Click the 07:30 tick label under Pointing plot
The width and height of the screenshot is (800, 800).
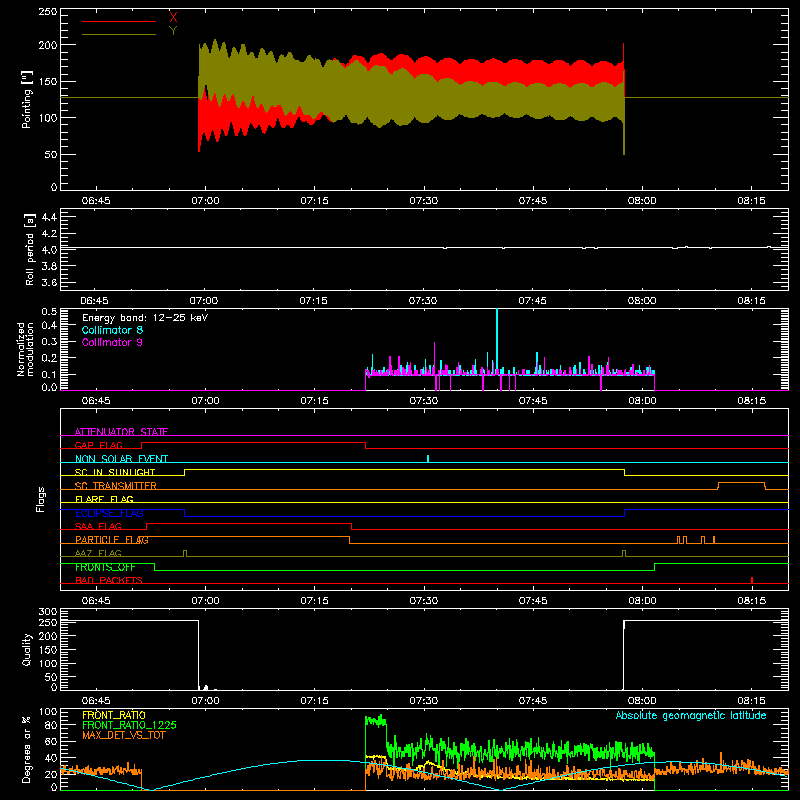point(423,201)
